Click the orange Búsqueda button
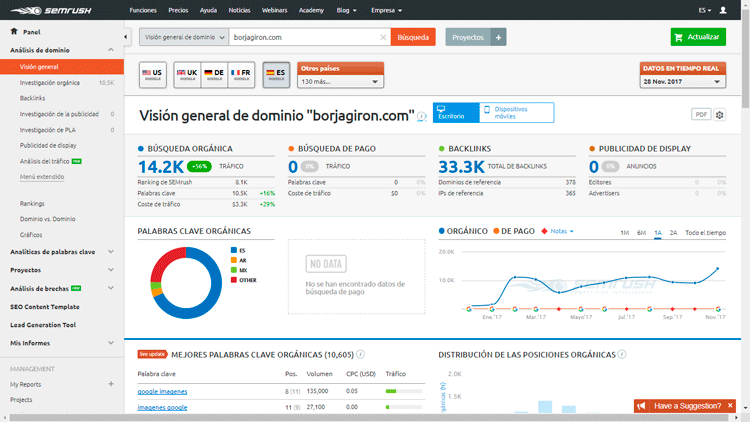750x422 pixels. click(x=413, y=37)
